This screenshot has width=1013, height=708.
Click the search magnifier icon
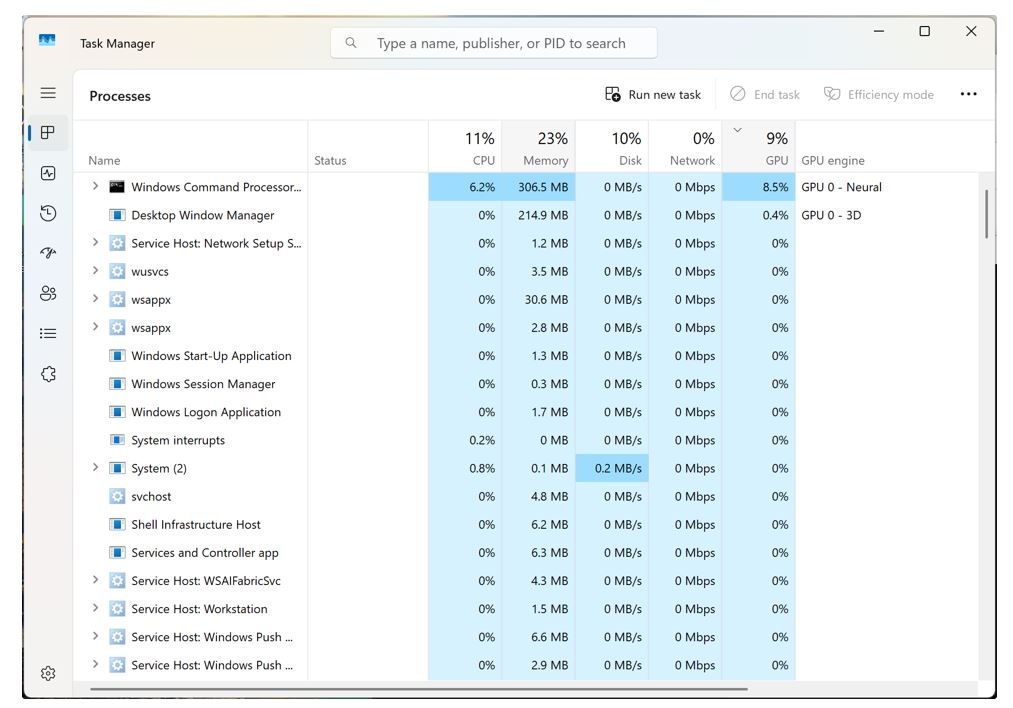point(351,43)
